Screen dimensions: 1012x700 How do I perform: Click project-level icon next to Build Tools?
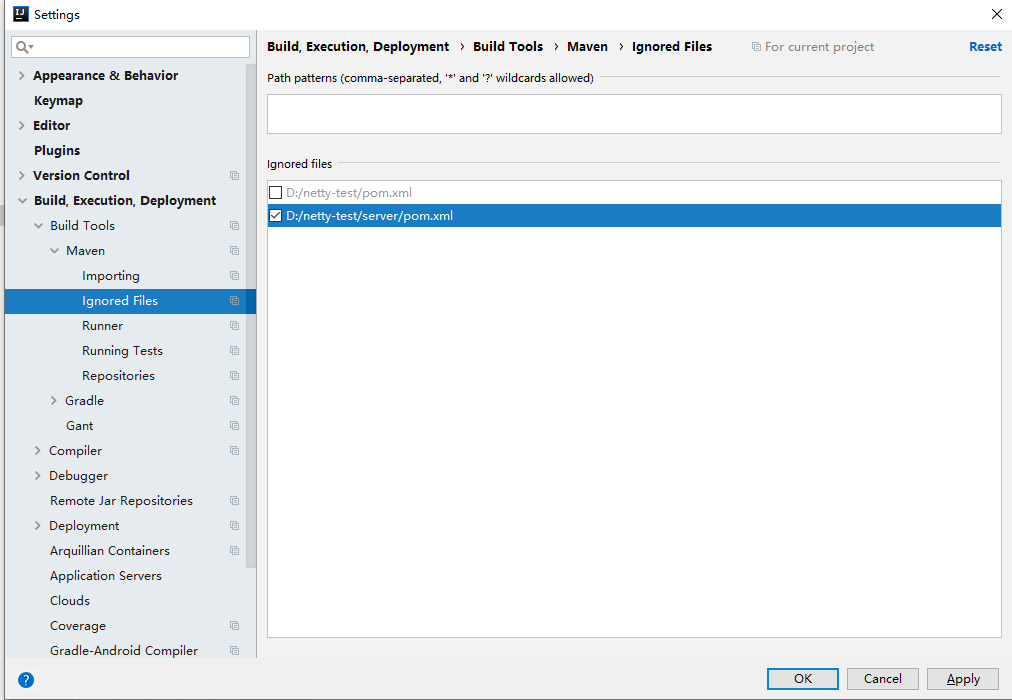(x=234, y=226)
